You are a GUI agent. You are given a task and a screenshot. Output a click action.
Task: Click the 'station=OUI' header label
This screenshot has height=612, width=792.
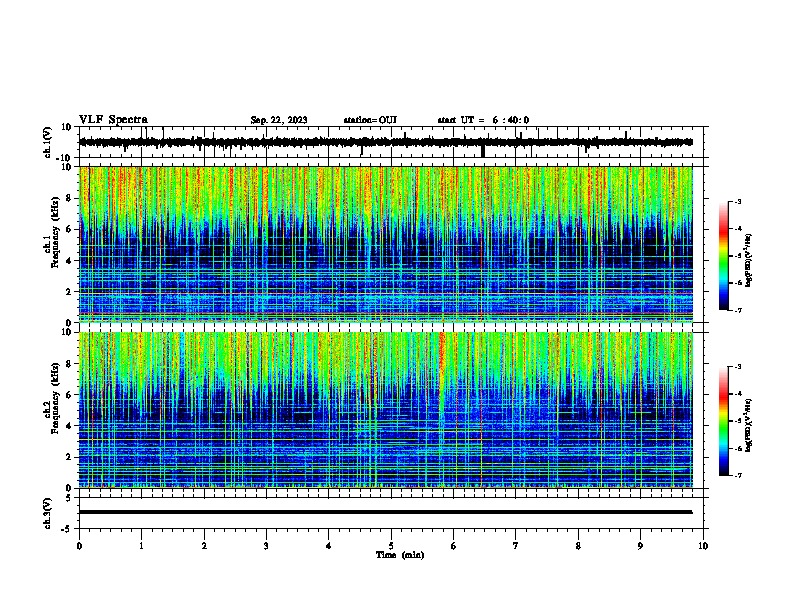370,120
